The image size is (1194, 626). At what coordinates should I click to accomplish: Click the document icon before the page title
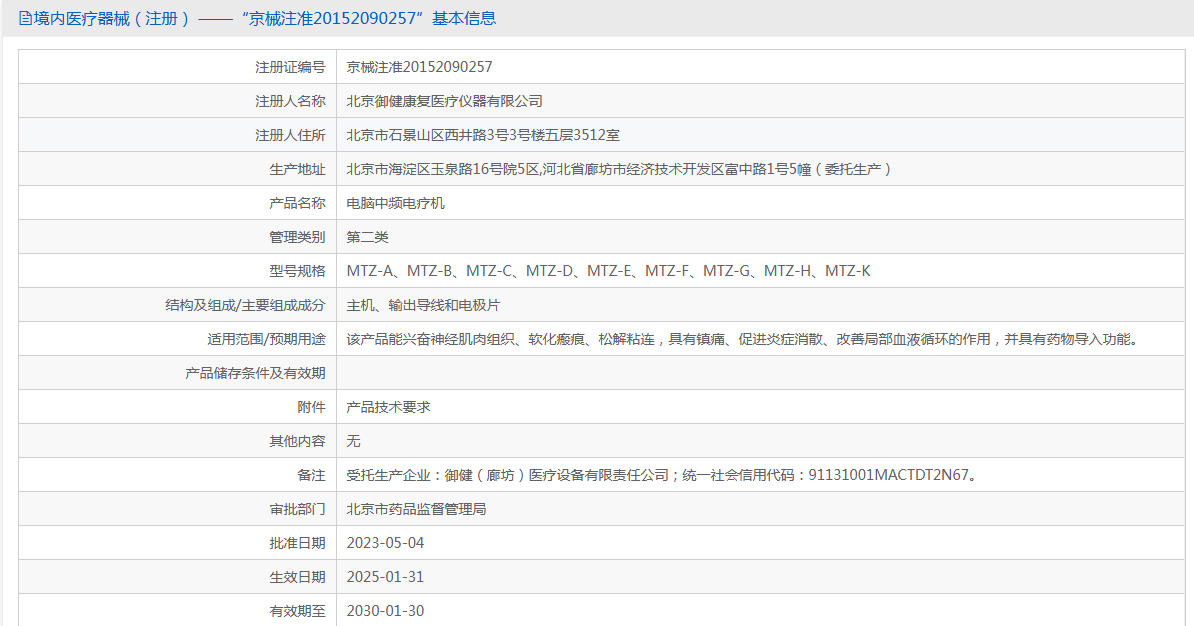click(x=25, y=18)
